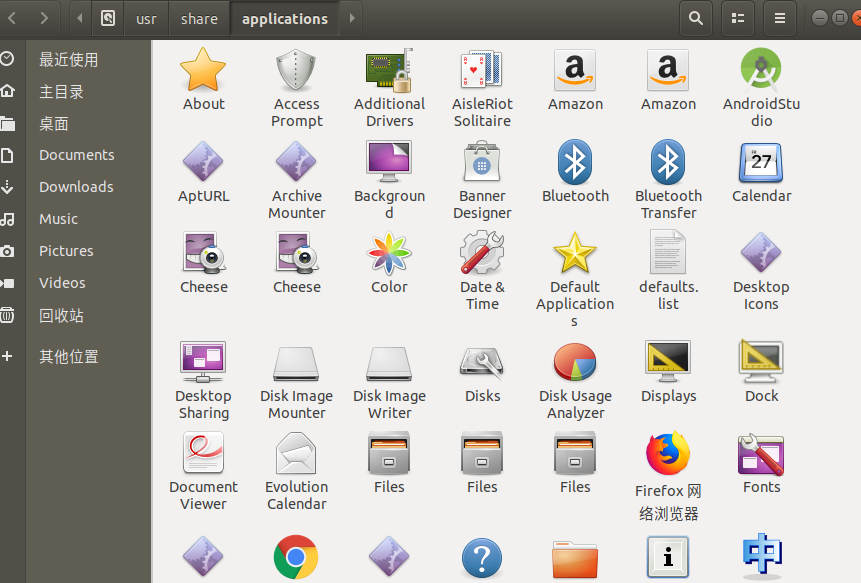861x583 pixels.
Task: Select the Document Viewer icon
Action: pos(203,454)
